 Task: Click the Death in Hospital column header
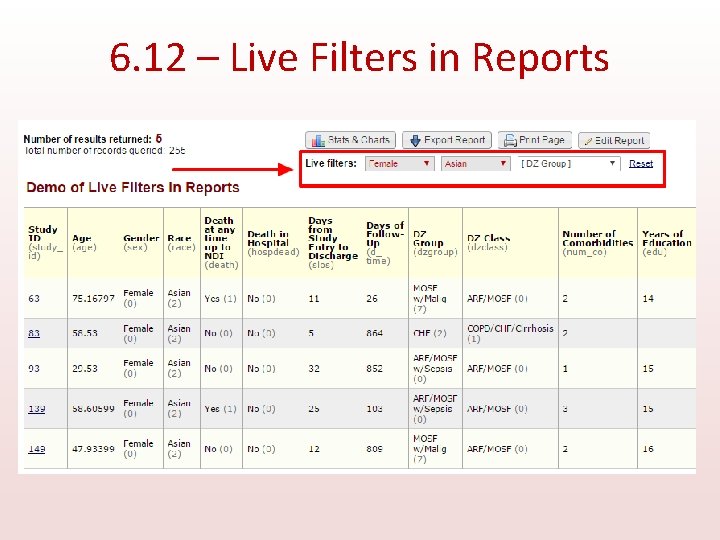point(273,243)
